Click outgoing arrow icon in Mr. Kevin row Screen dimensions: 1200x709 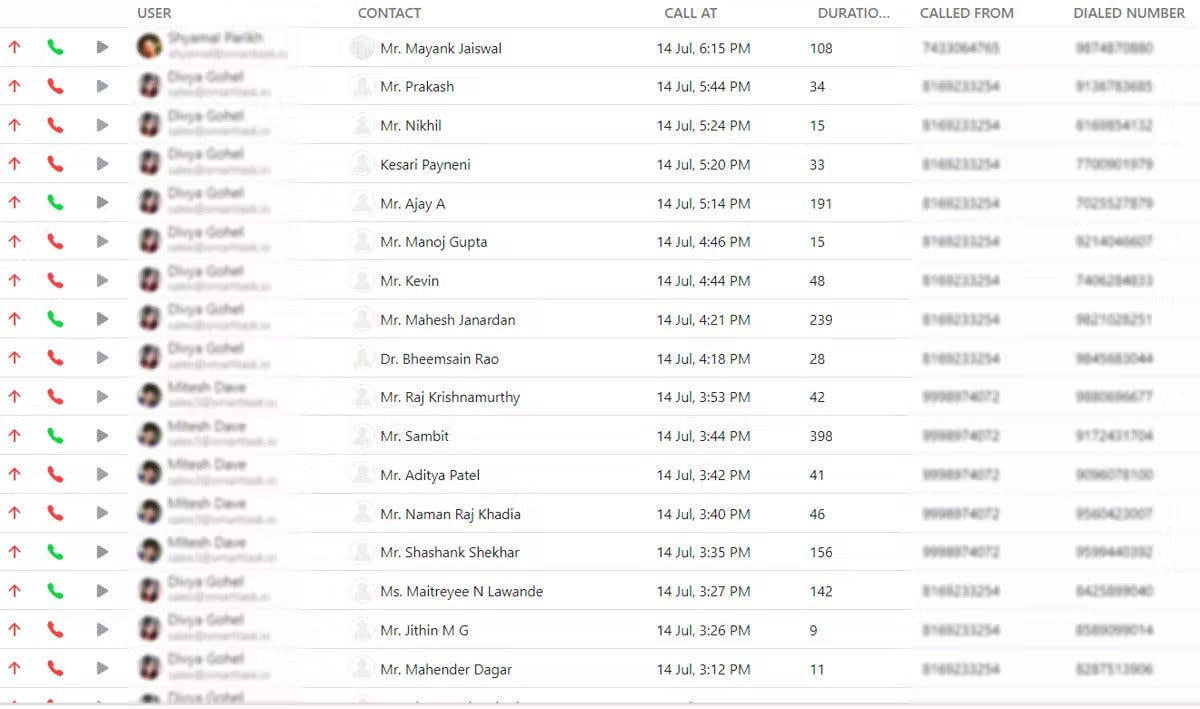pos(14,281)
